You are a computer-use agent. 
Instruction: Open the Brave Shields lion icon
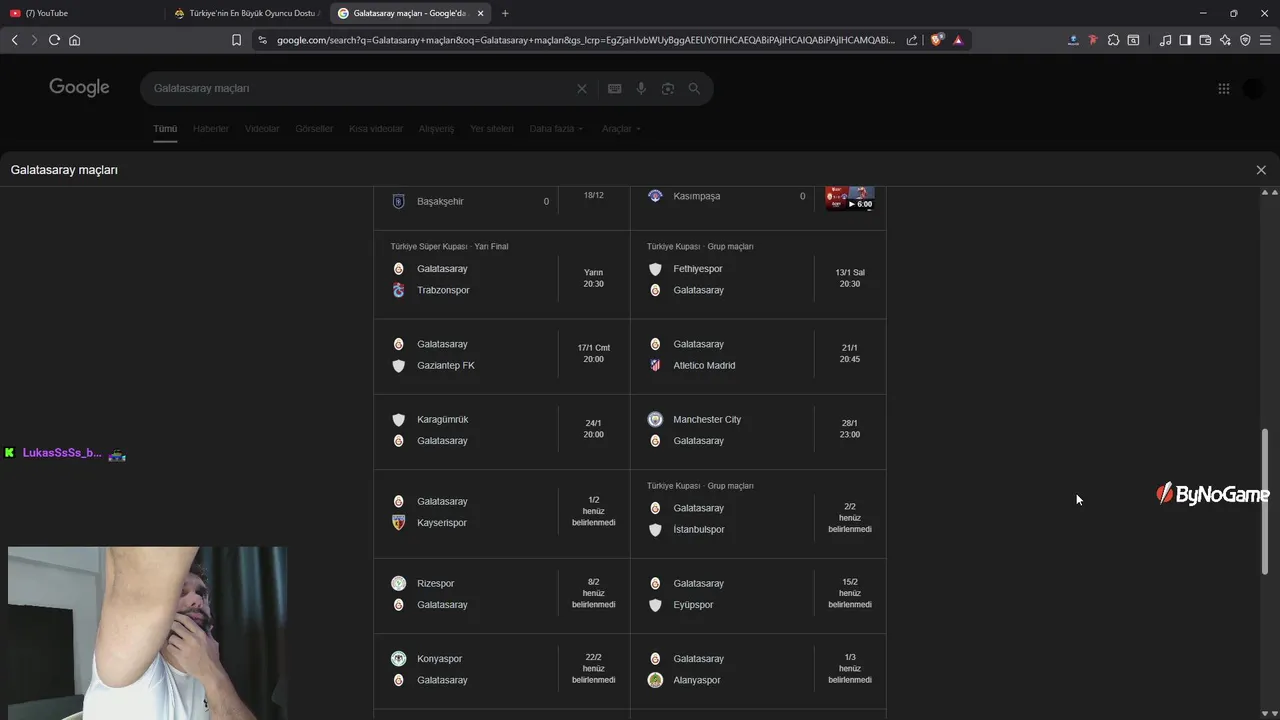936,40
